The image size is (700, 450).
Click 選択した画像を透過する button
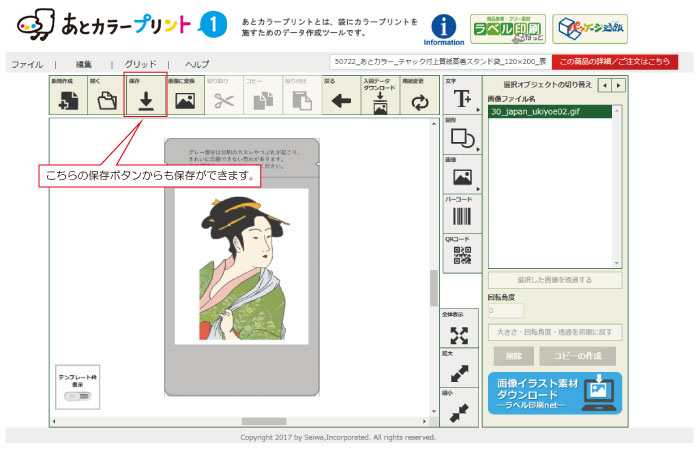pyautogui.click(x=554, y=280)
